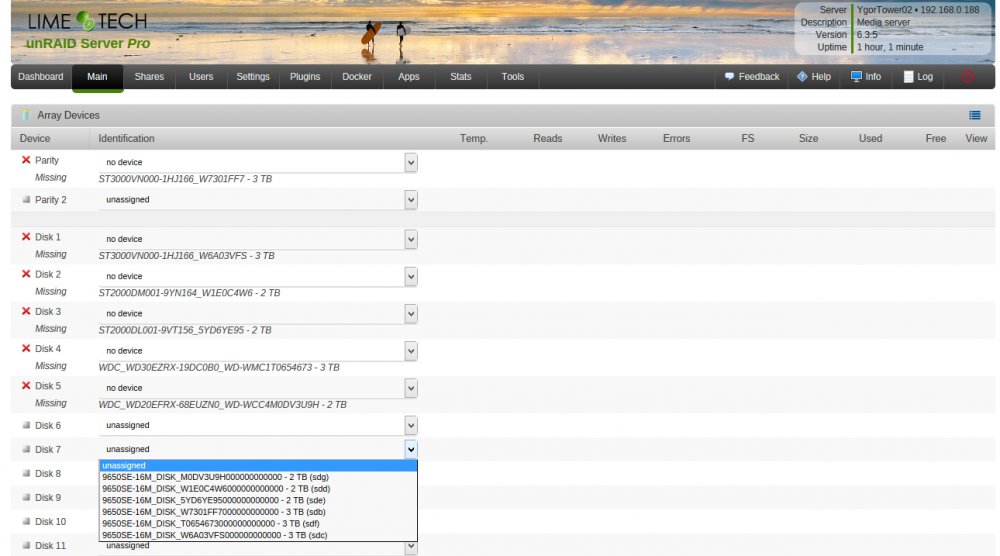Click the Help diamond icon

[x=802, y=77]
